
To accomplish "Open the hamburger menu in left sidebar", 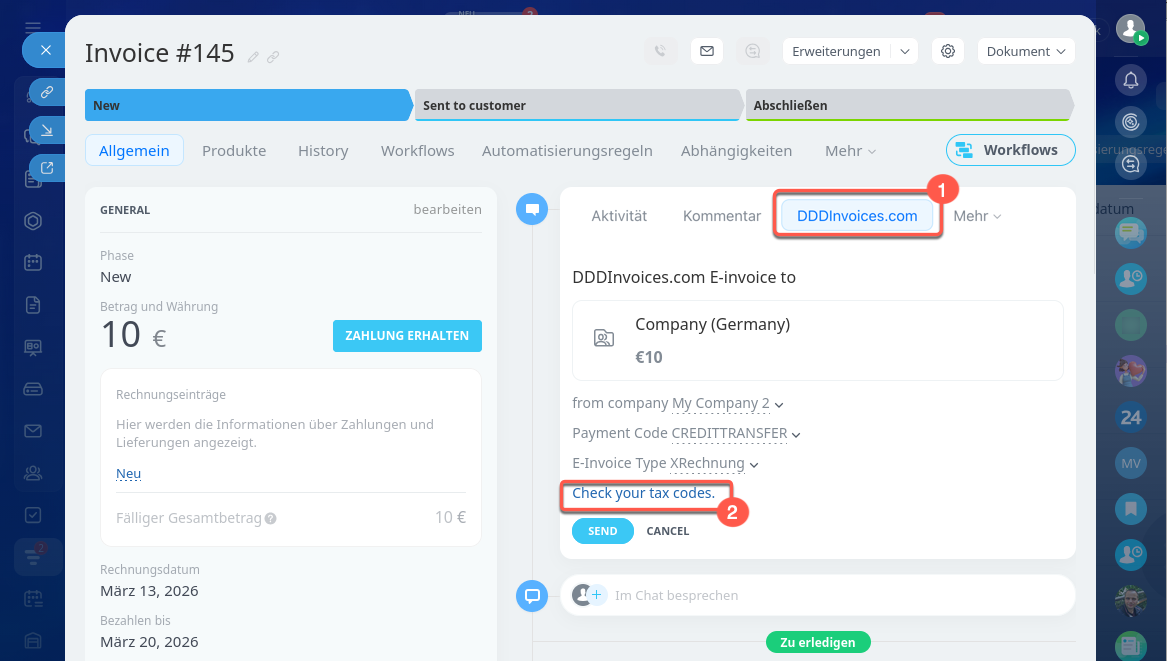I will point(33,28).
